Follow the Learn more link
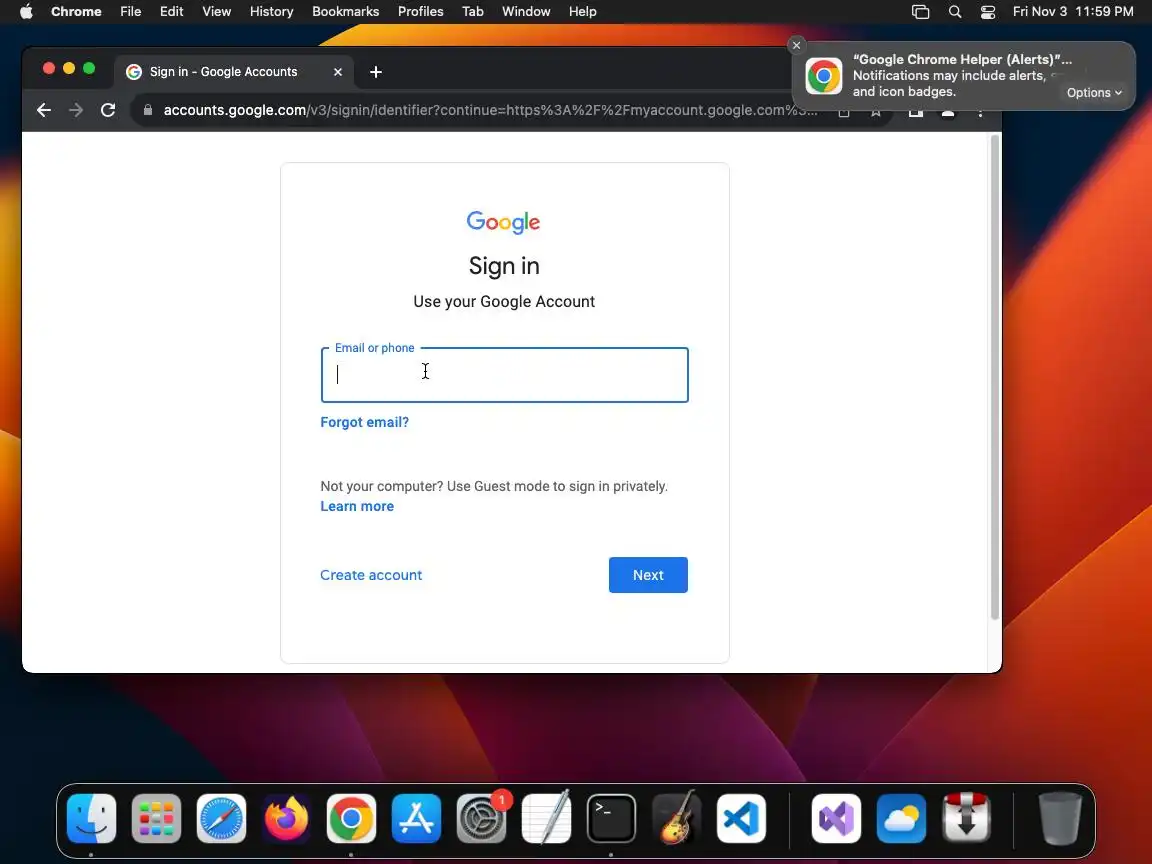This screenshot has height=864, width=1152. point(357,506)
